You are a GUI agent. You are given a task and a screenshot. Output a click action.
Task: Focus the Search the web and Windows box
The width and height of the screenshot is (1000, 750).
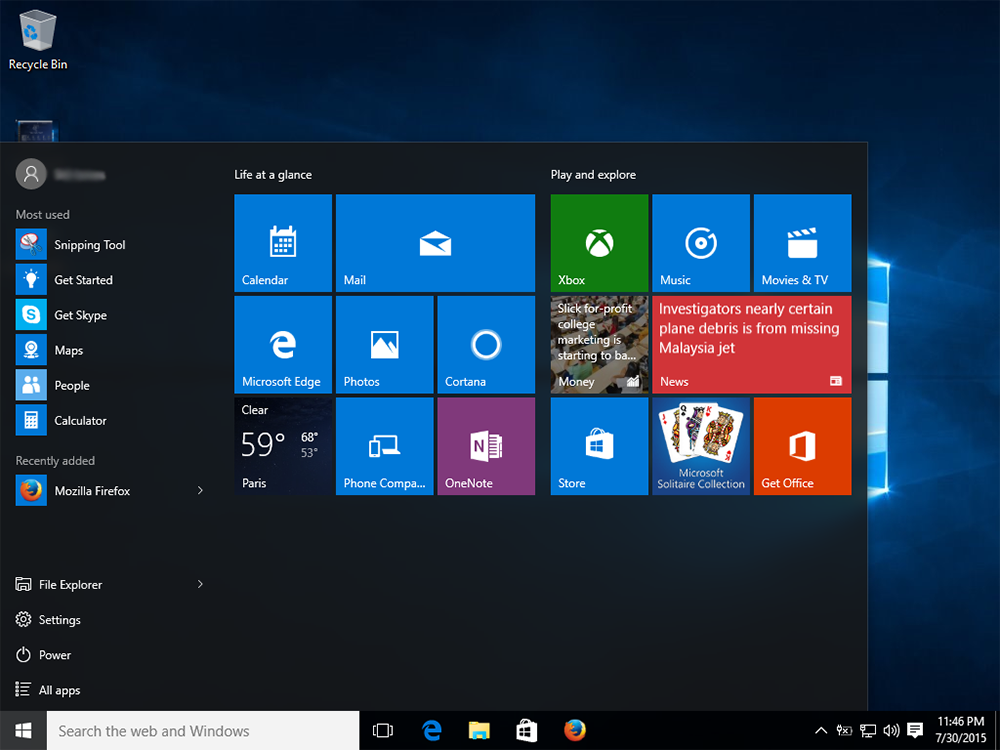coord(203,730)
